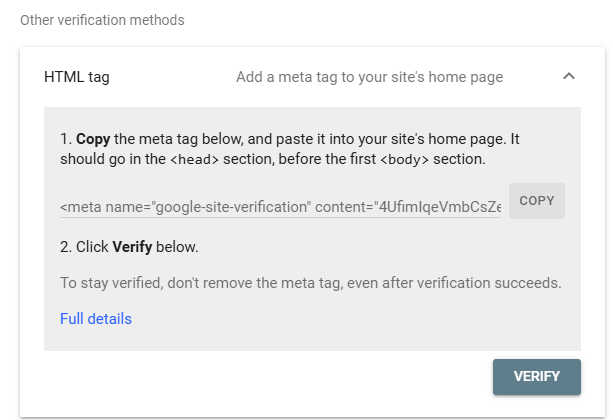Click the meta tag code field
Image resolution: width=613 pixels, height=420 pixels.
(x=280, y=207)
